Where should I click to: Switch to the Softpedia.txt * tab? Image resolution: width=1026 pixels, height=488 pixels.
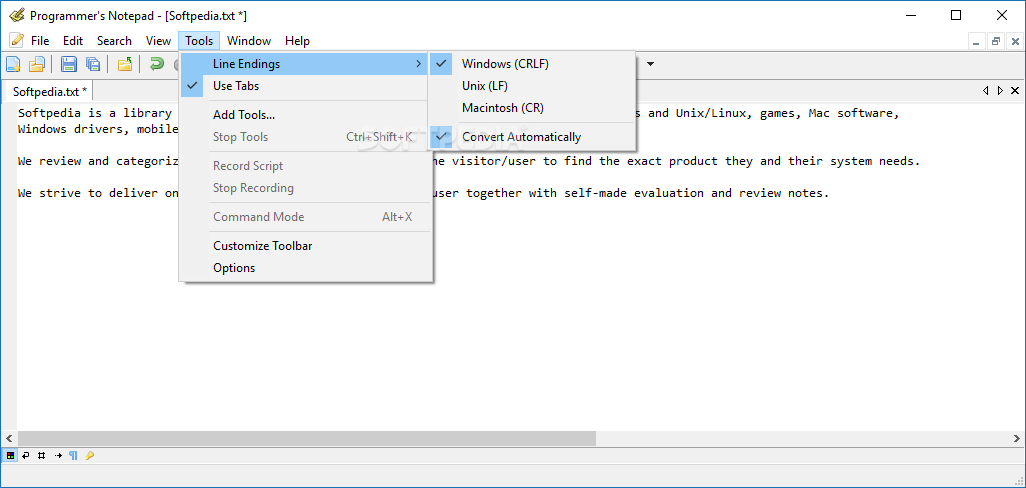(50, 91)
